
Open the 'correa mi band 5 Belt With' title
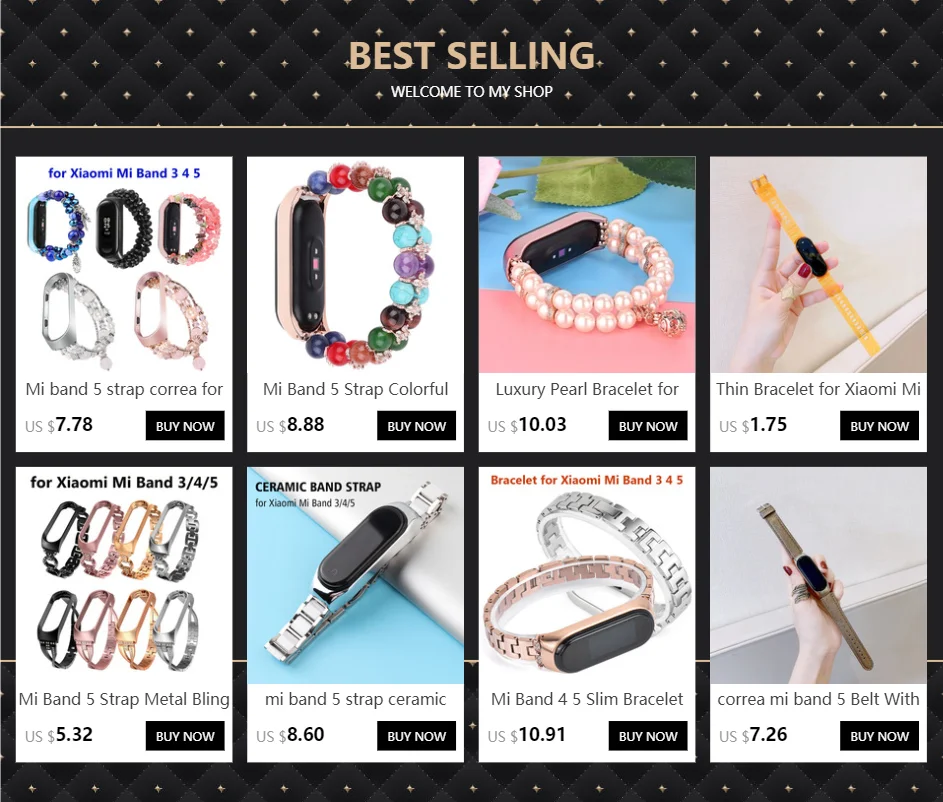819,699
